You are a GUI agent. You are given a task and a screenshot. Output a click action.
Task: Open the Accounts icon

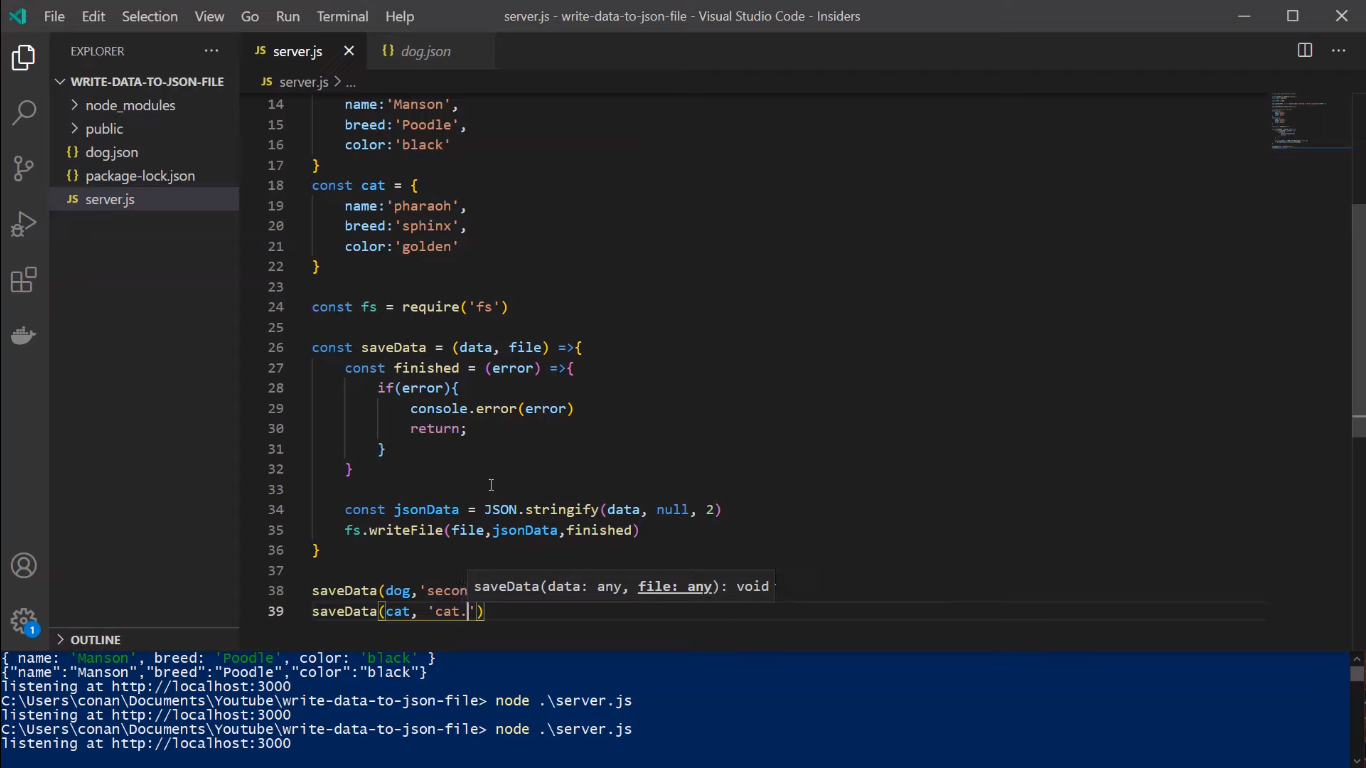coord(23,565)
